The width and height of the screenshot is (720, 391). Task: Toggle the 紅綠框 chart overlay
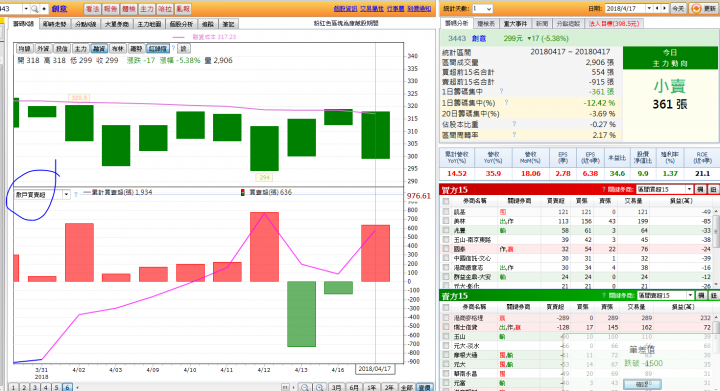coord(158,49)
